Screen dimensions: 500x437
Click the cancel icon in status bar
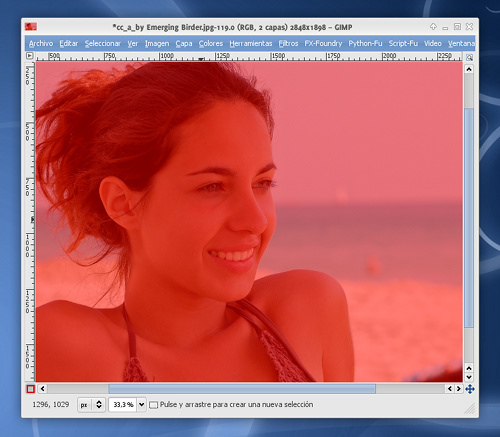[x=153, y=405]
